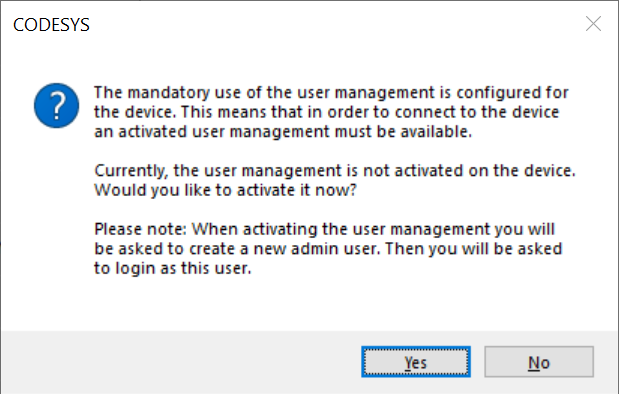This screenshot has height=394, width=619.
Task: Choose No to decline activation
Action: click(x=539, y=362)
